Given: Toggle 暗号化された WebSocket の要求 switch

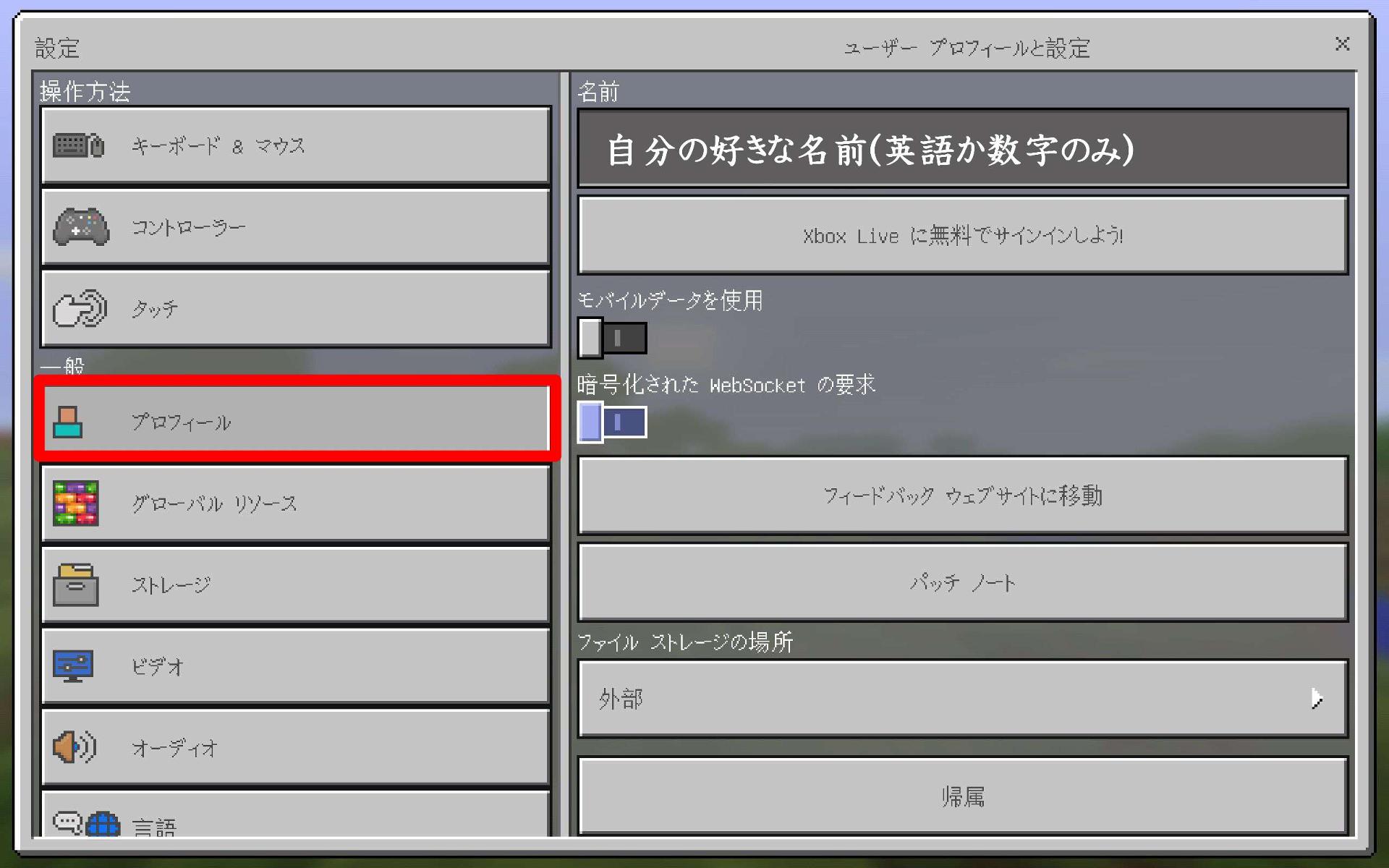Looking at the screenshot, I should pyautogui.click(x=612, y=422).
